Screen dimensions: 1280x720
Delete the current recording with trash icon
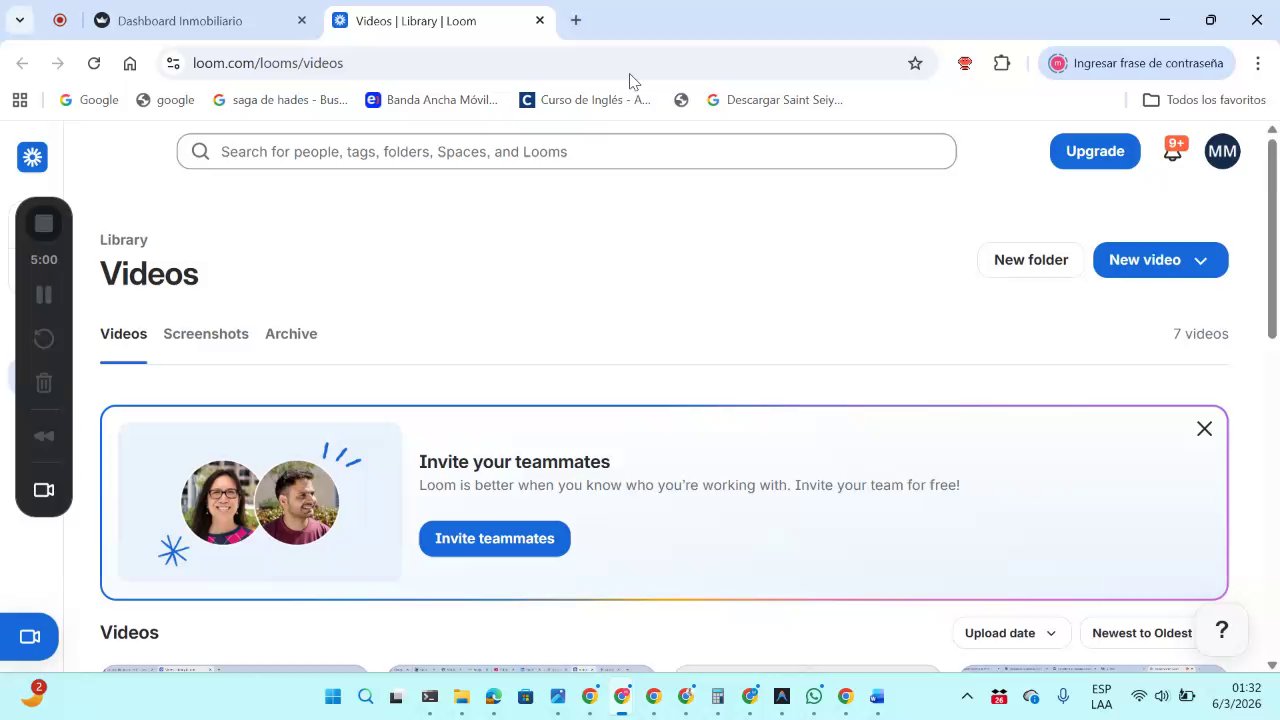pos(44,382)
